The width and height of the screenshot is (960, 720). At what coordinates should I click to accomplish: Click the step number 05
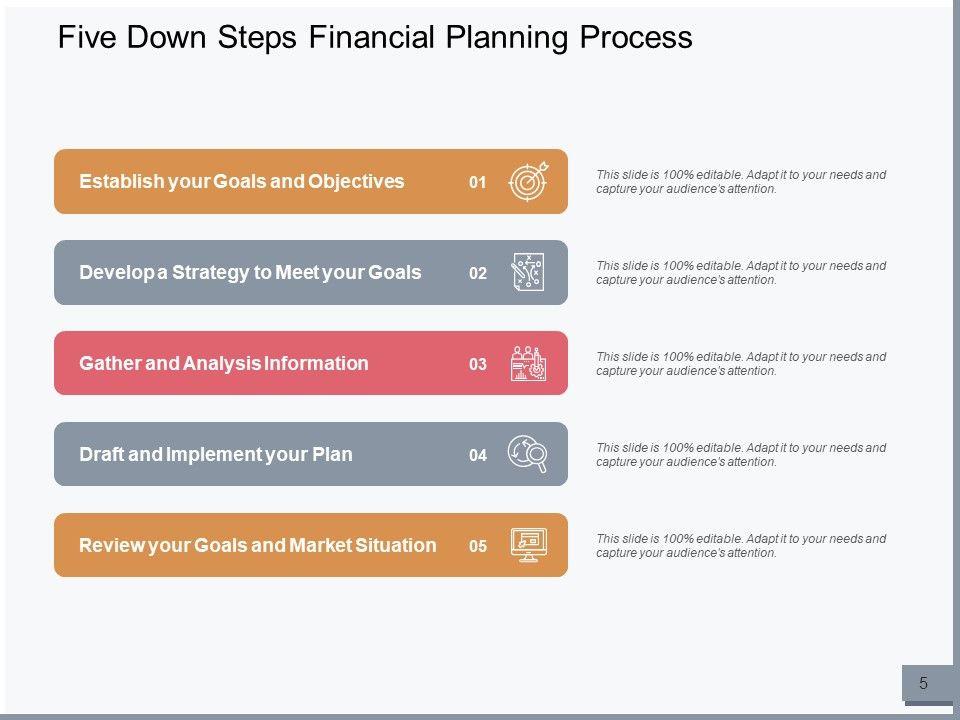478,546
